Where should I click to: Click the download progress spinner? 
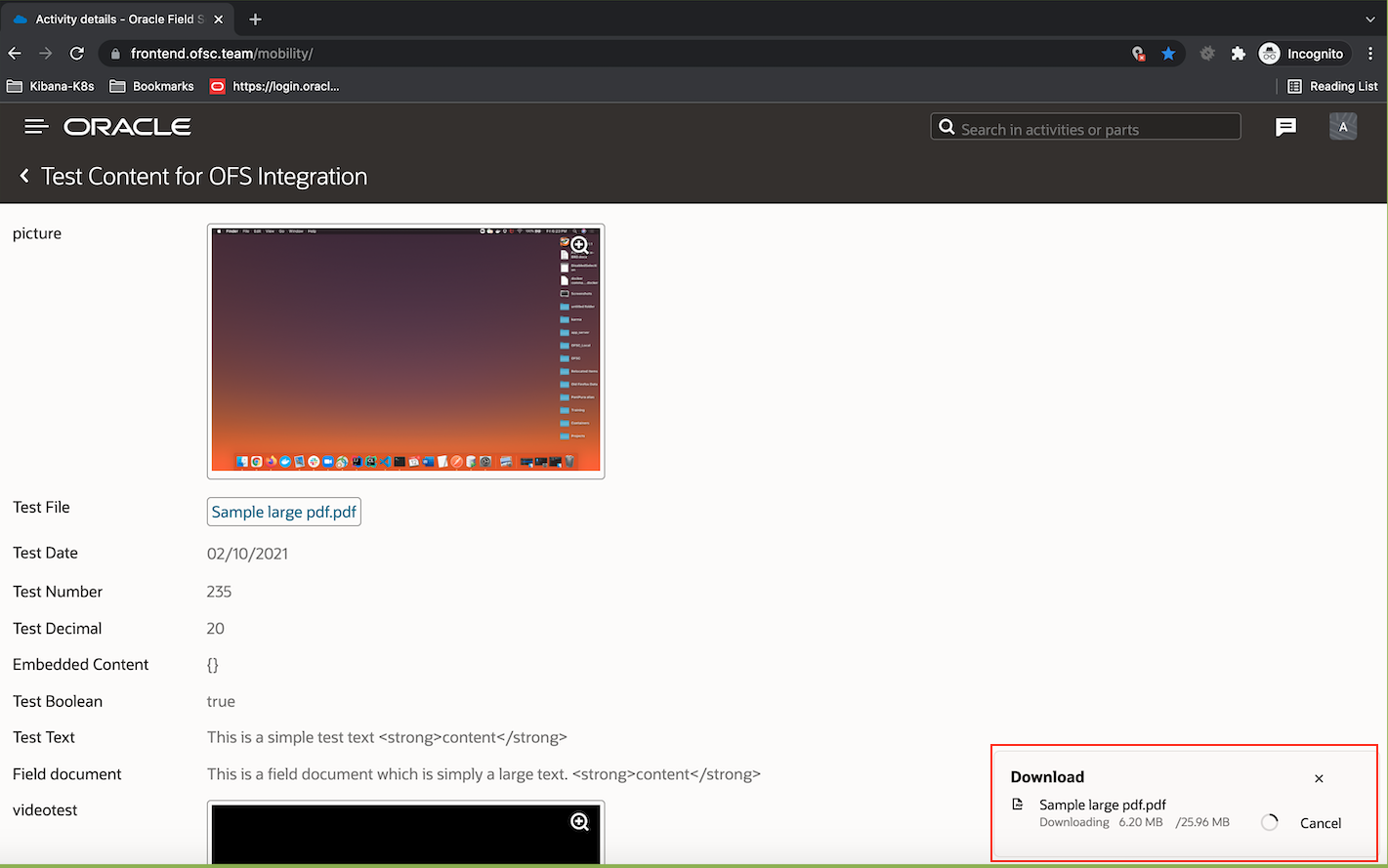1269,823
